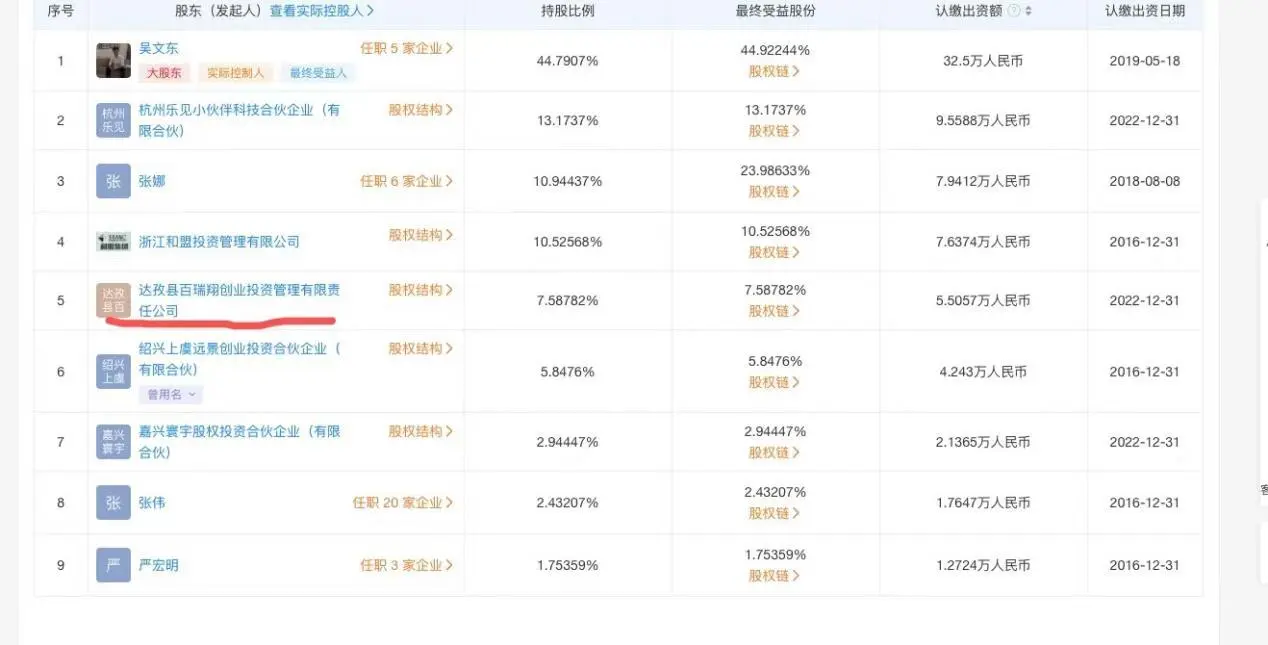
Task: Click the 达孜县百 company logo icon
Action: point(113,300)
